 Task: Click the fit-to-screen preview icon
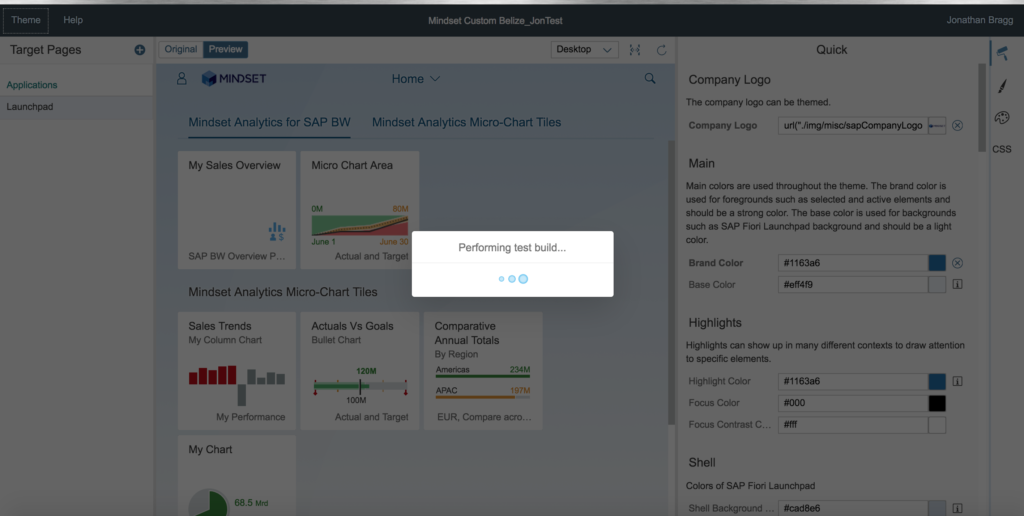pyautogui.click(x=635, y=50)
